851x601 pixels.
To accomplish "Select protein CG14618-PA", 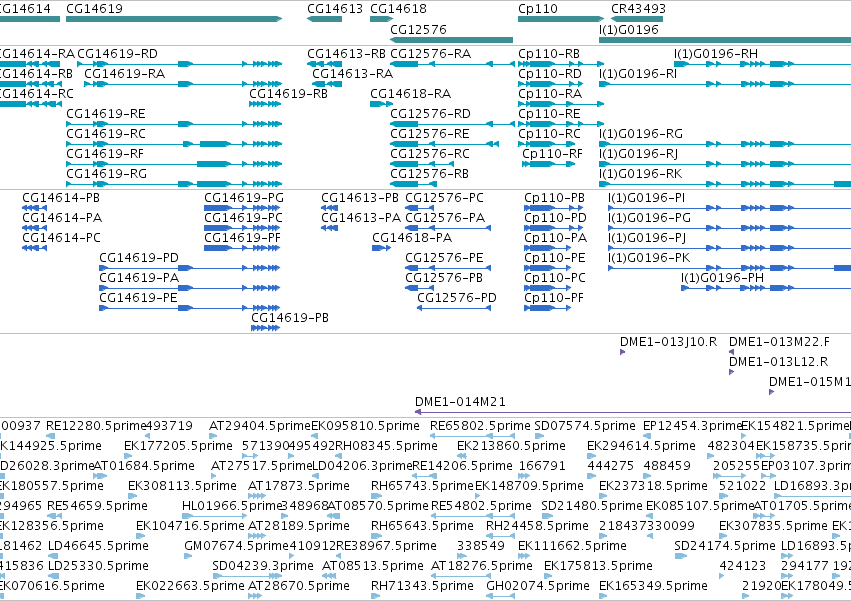I will [x=412, y=238].
